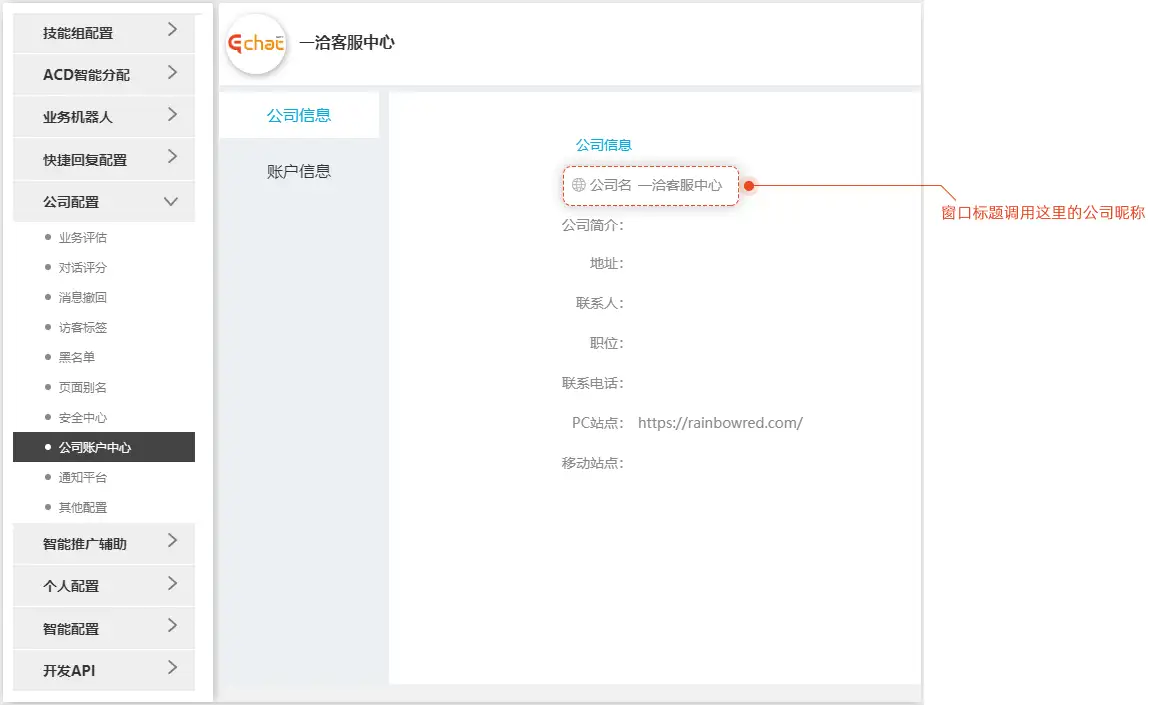Open the ACD智能分配 menu
This screenshot has width=1175, height=705.
coord(104,74)
